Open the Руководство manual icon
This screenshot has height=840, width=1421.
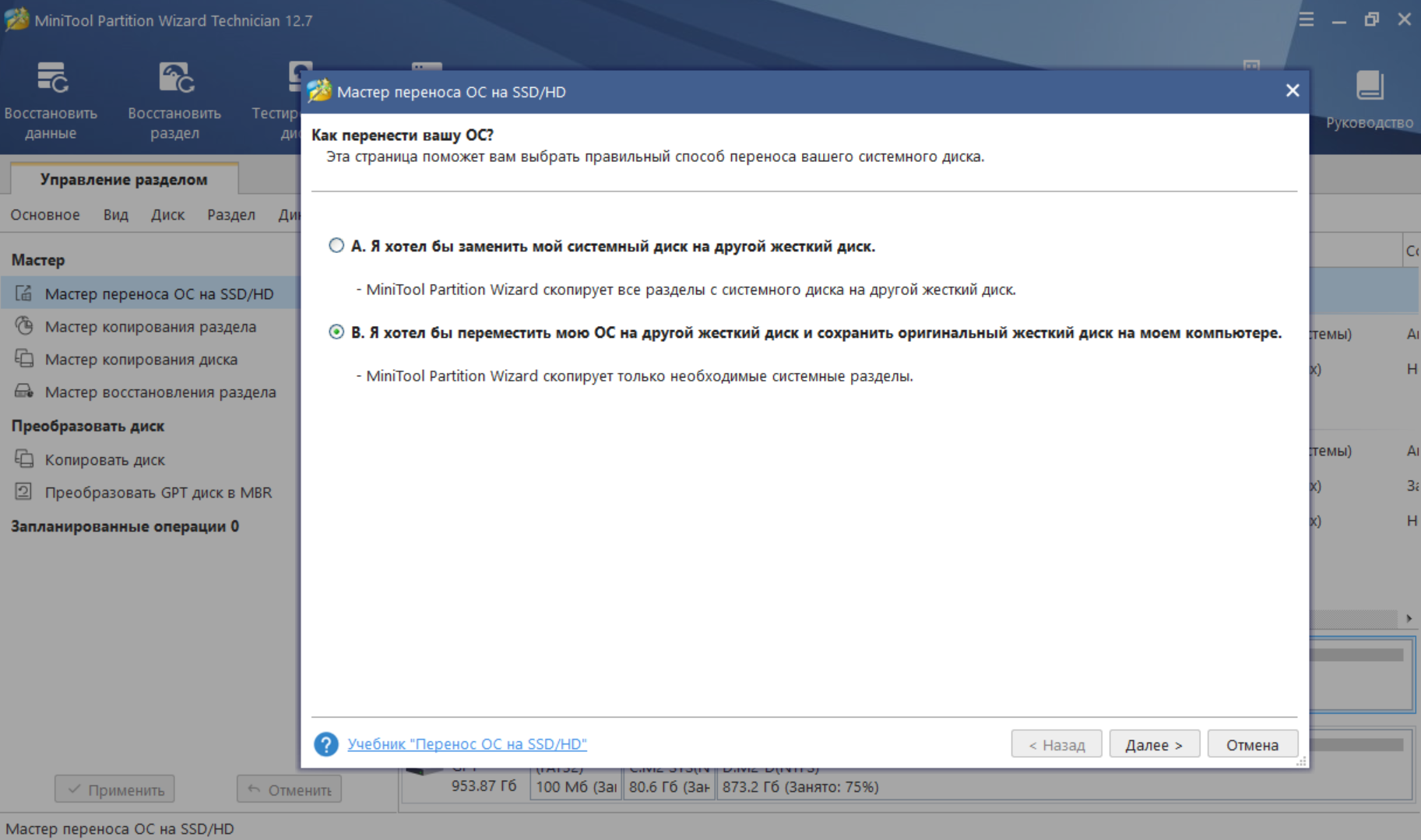coord(1369,101)
